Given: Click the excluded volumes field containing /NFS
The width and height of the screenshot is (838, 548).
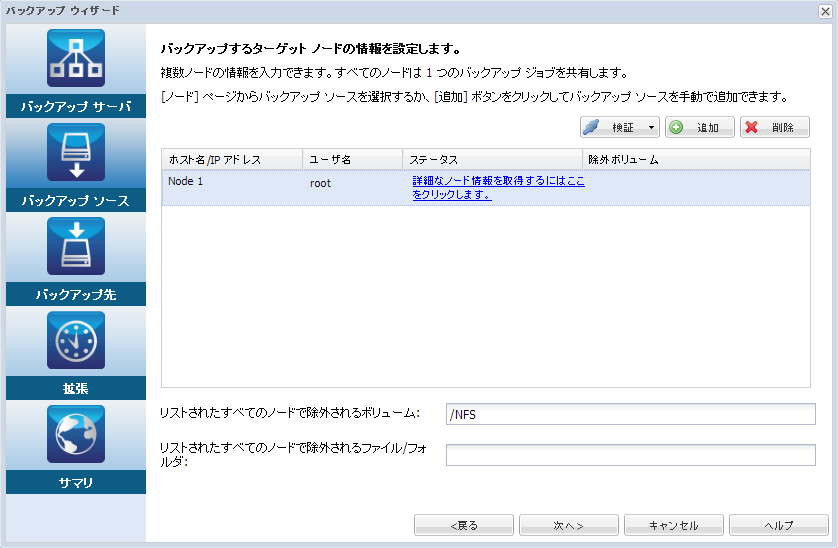Looking at the screenshot, I should (x=631, y=414).
